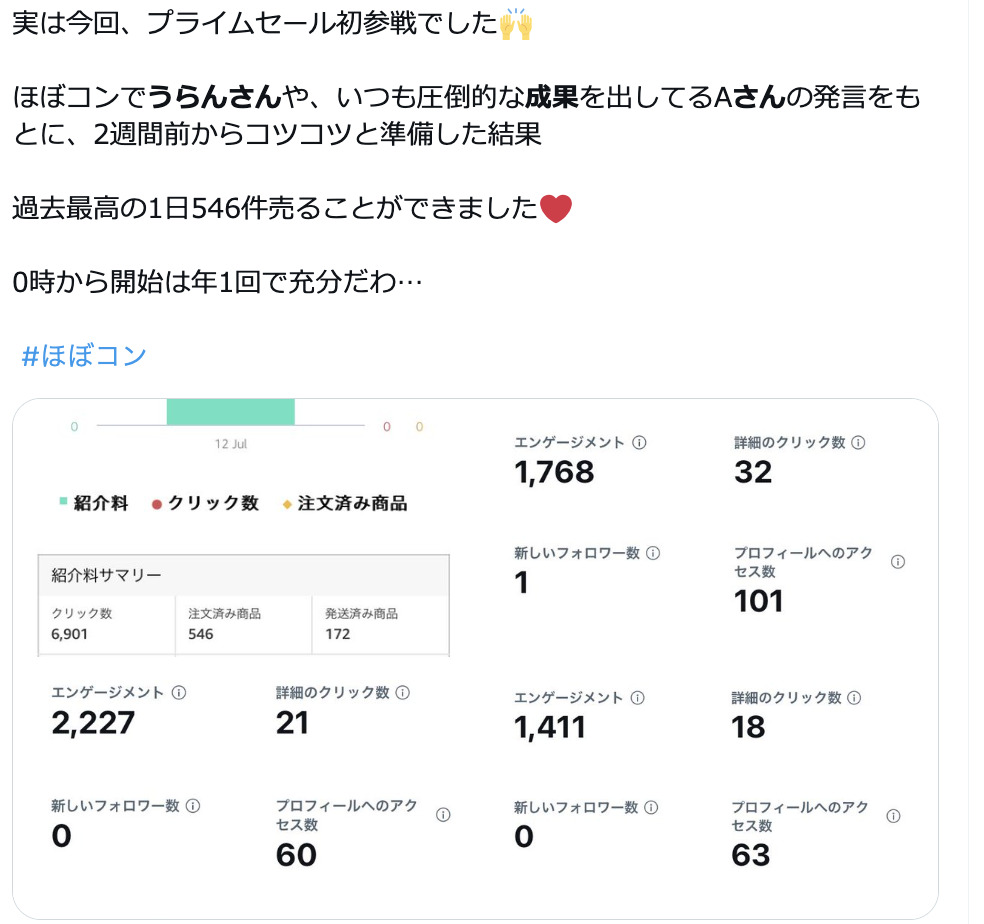Toggle the 紹介料 green legend item
This screenshot has width=984, height=924.
point(94,503)
